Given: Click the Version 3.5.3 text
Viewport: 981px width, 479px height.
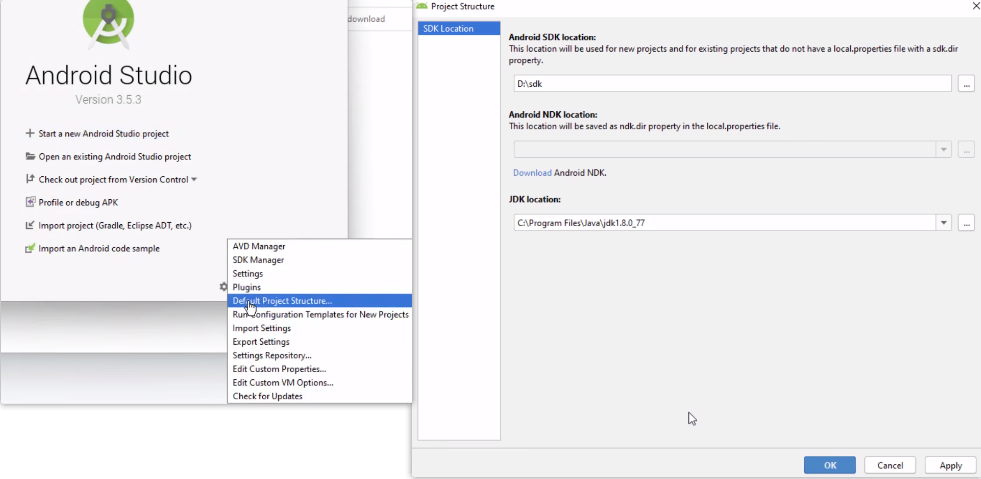Looking at the screenshot, I should pyautogui.click(x=109, y=99).
